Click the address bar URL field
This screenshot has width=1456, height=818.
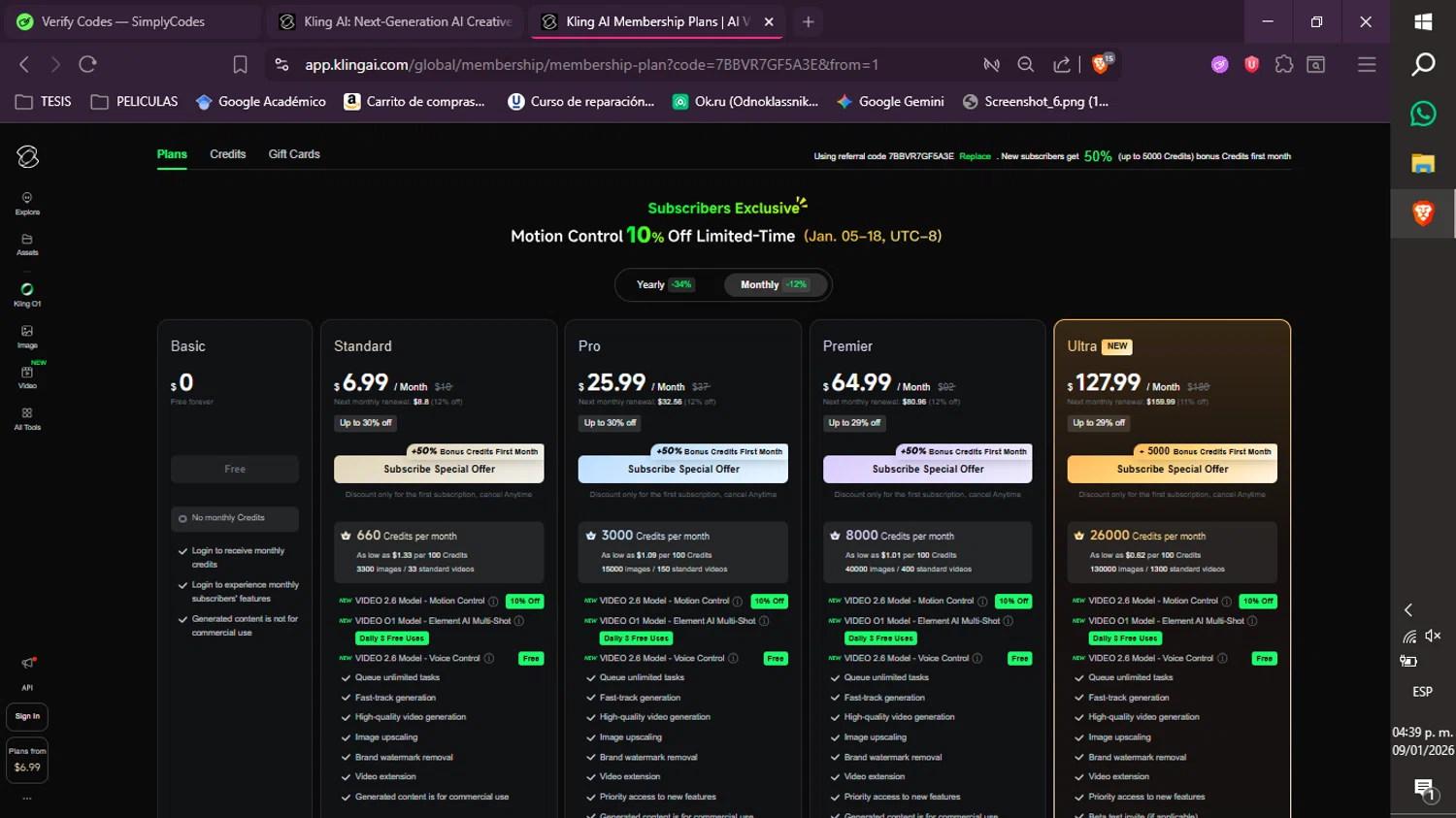pyautogui.click(x=592, y=64)
